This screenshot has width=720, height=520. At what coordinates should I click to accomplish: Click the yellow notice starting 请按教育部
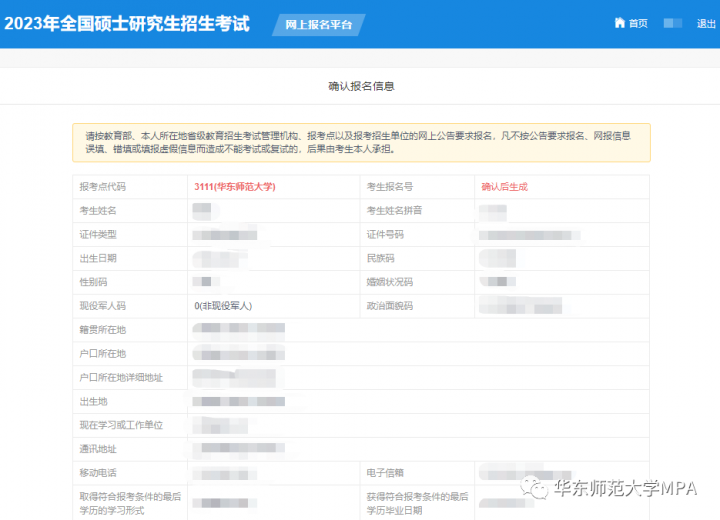point(361,142)
